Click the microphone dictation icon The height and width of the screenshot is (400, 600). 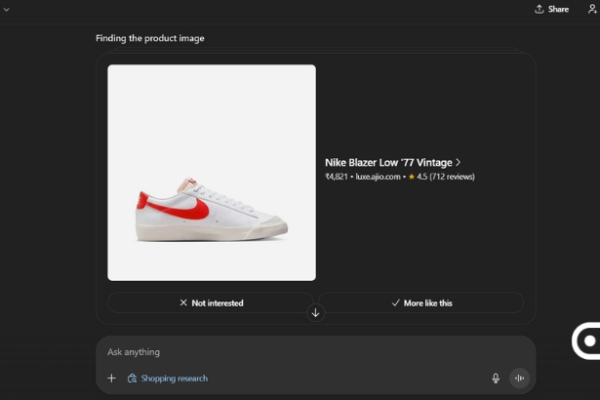(495, 378)
